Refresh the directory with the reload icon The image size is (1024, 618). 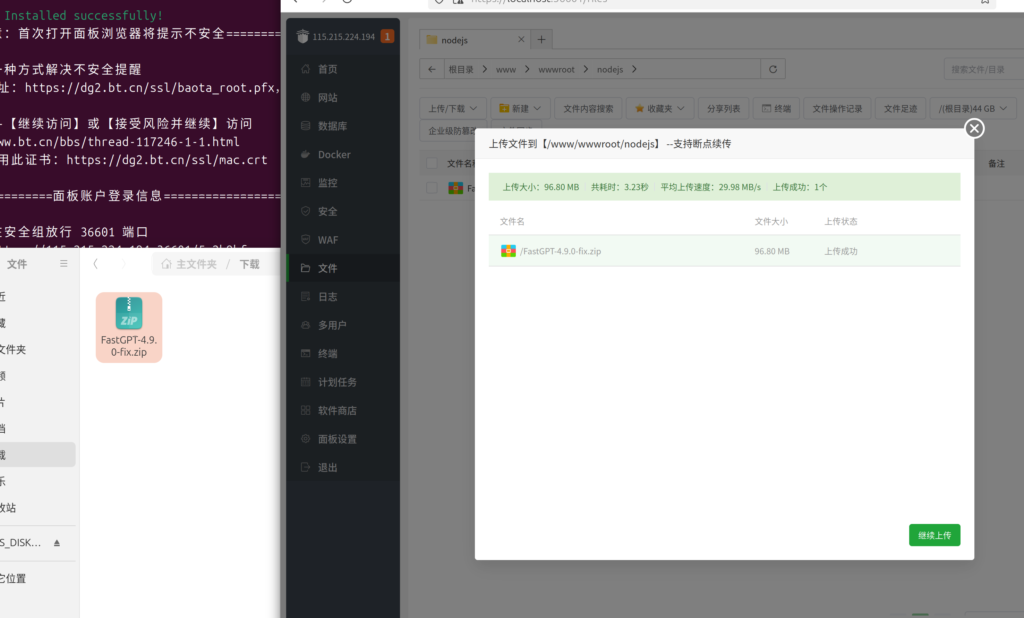point(773,69)
